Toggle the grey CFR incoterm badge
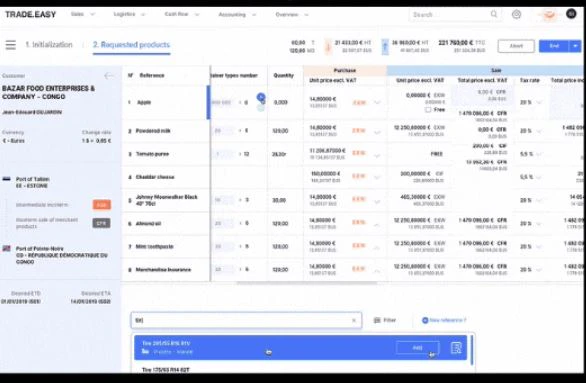Screen dimensions: 586x383 click(102, 223)
